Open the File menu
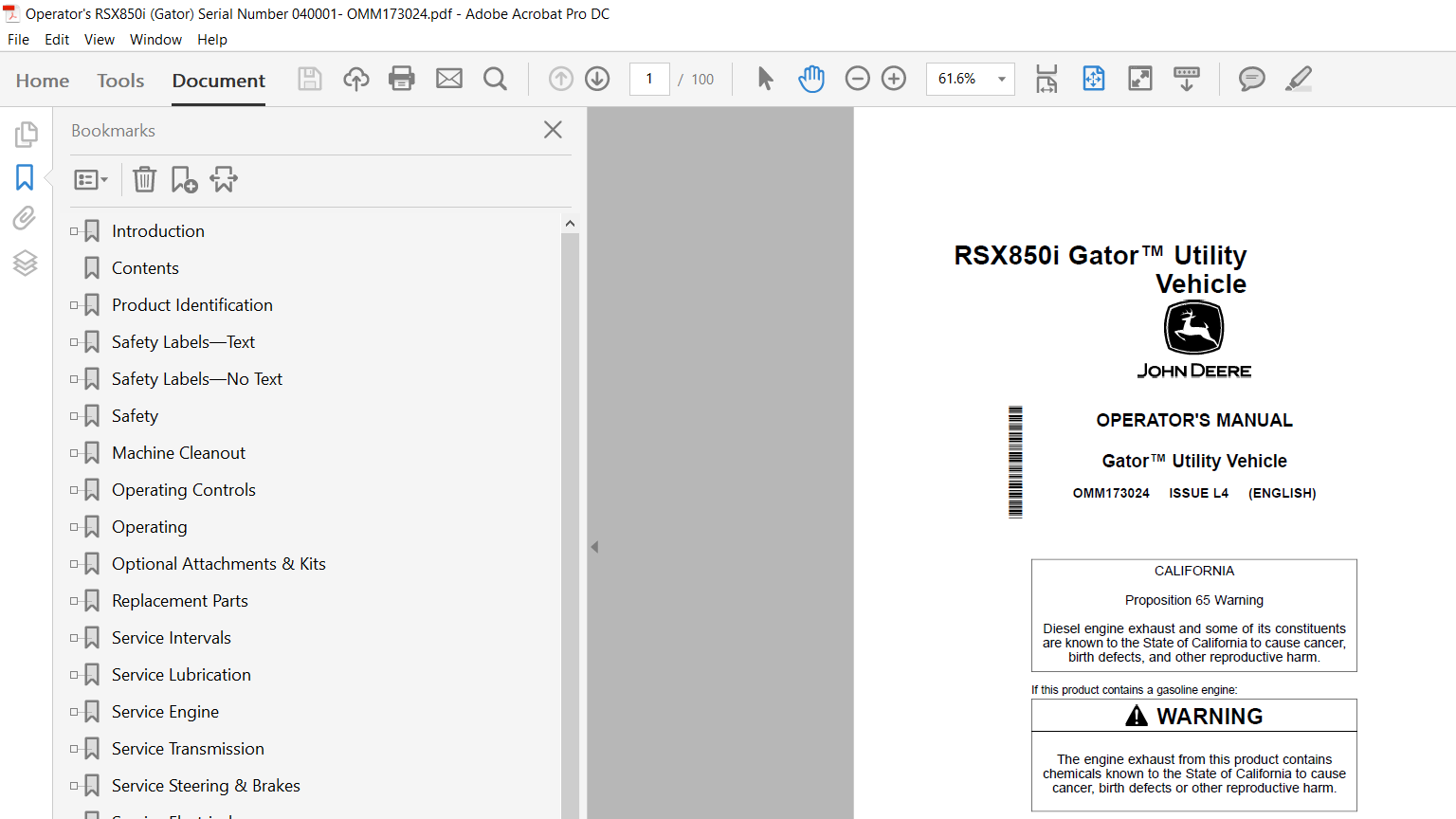This screenshot has width=1456, height=819. 18,40
